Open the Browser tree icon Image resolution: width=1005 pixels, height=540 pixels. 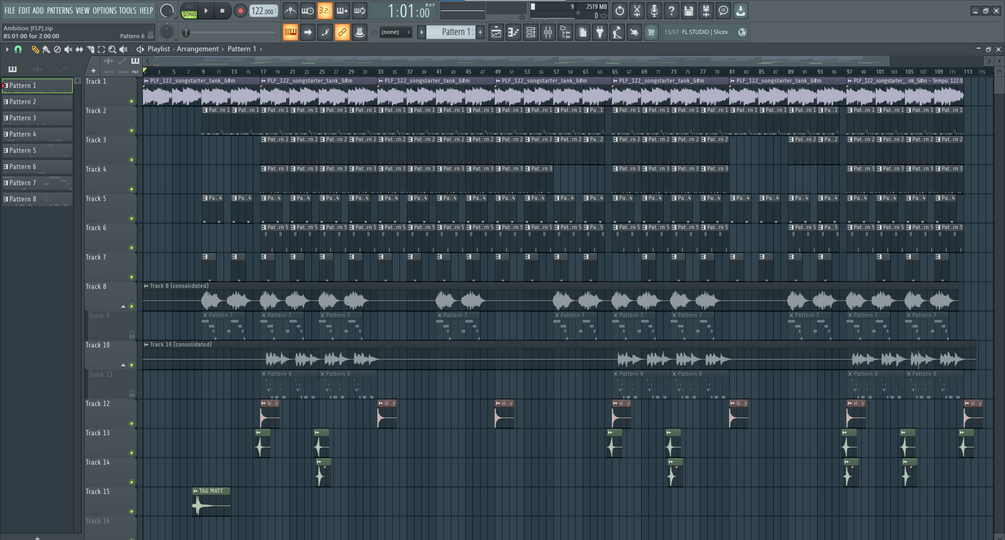(x=565, y=32)
